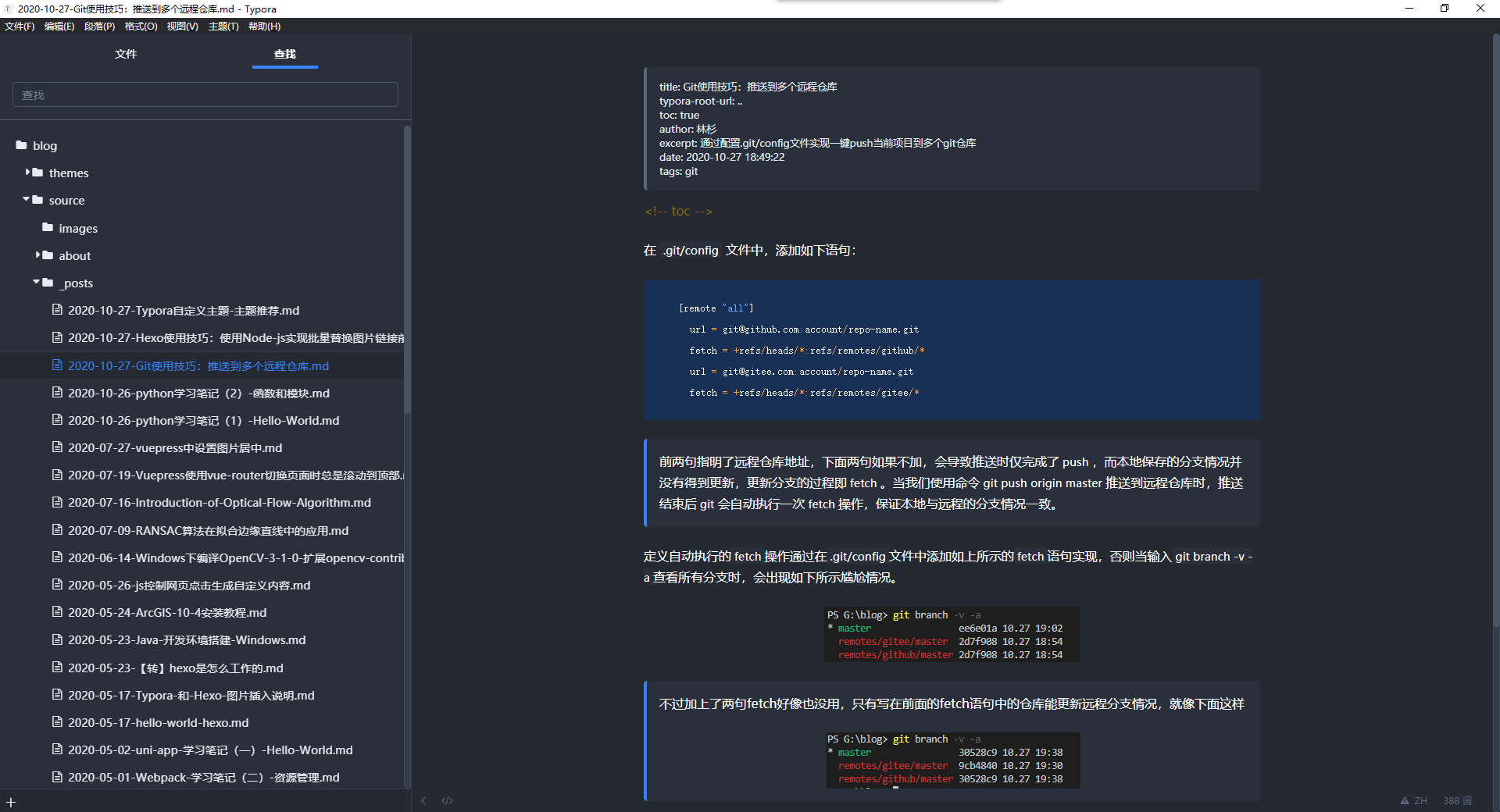Viewport: 1500px width, 812px height.
Task: Open Introduction-of-Optical-Flow-Algorithm.md file
Action: click(x=219, y=503)
